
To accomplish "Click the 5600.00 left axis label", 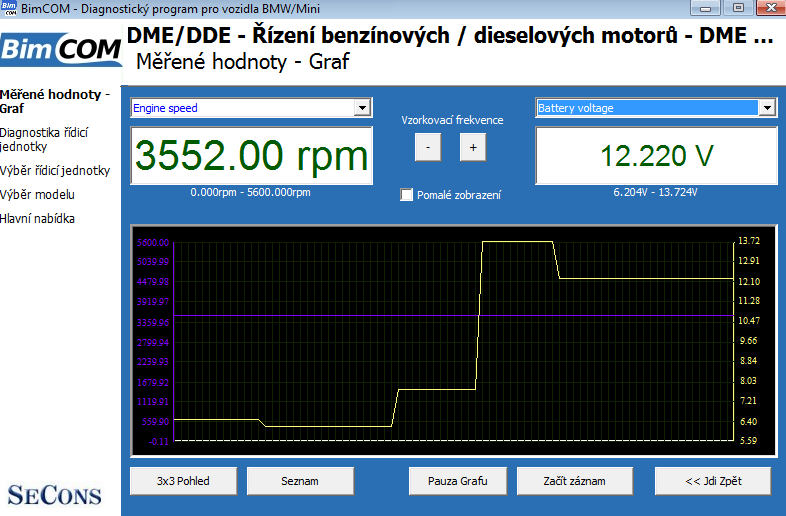I will [153, 243].
